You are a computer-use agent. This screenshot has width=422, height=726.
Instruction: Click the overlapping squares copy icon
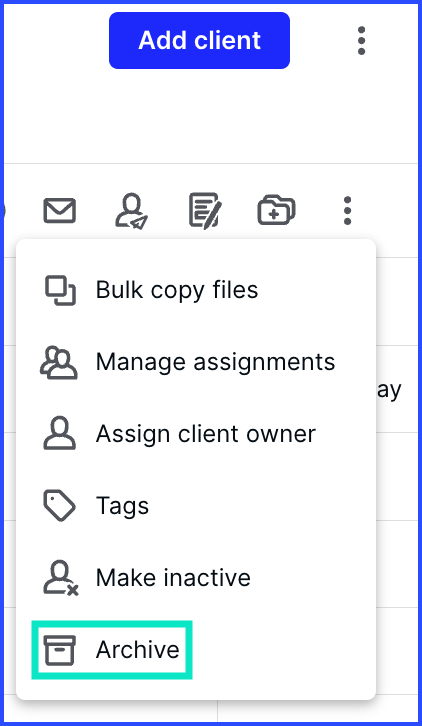60,291
